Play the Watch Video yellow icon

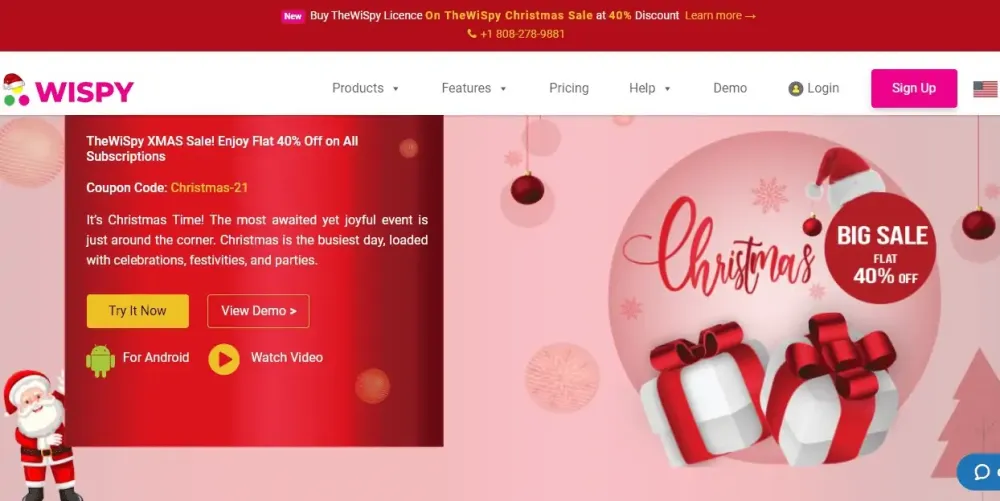tap(224, 359)
